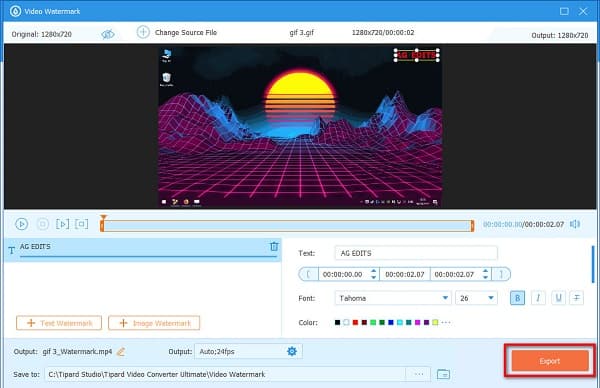
Task: Open output settings gear icon
Action: (x=292, y=351)
